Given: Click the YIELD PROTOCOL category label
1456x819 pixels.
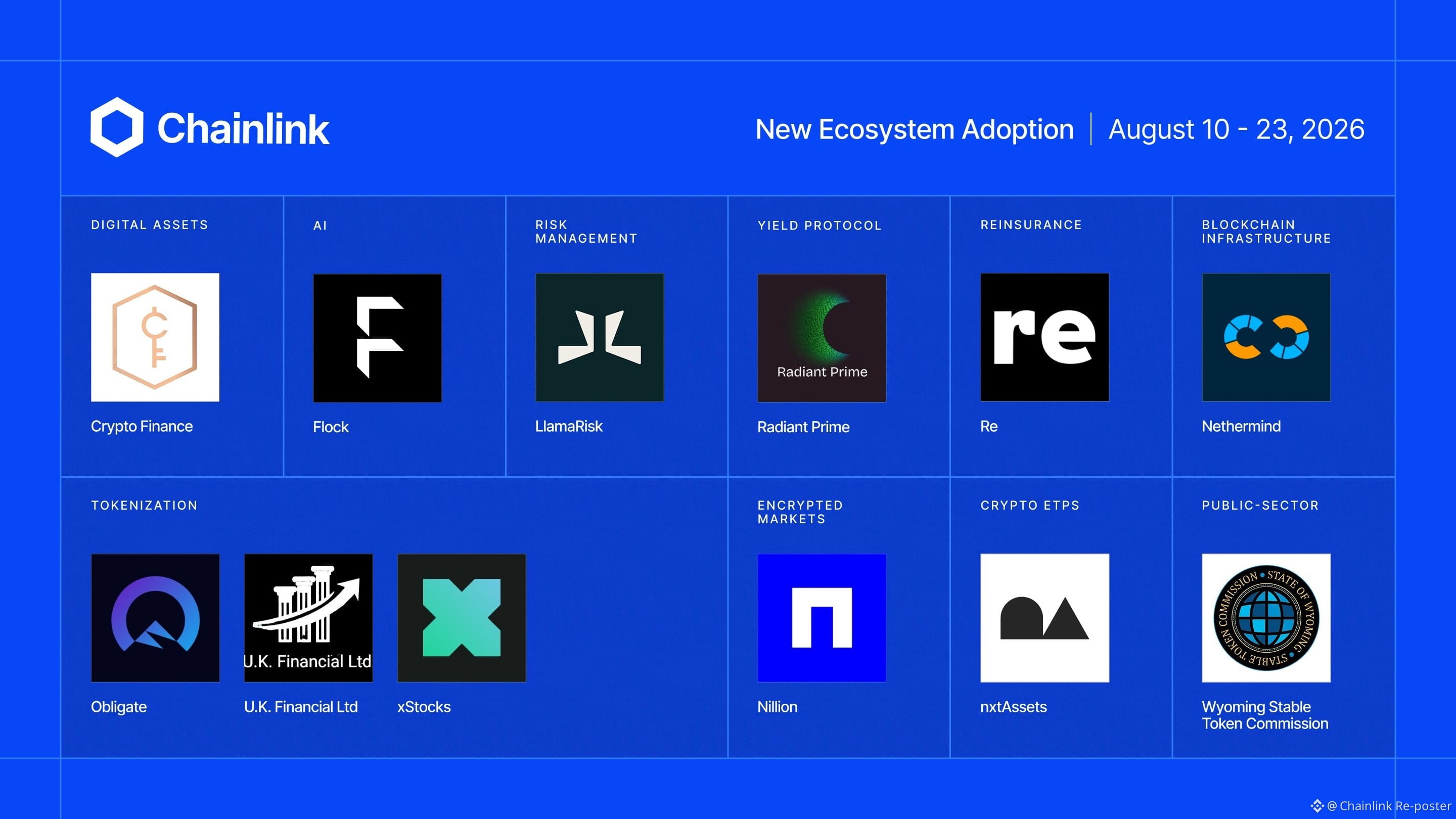Looking at the screenshot, I should pyautogui.click(x=820, y=225).
